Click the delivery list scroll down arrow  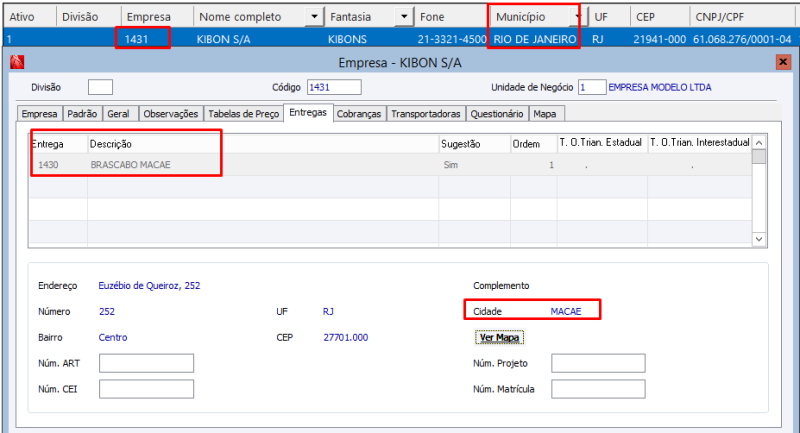pyautogui.click(x=759, y=239)
